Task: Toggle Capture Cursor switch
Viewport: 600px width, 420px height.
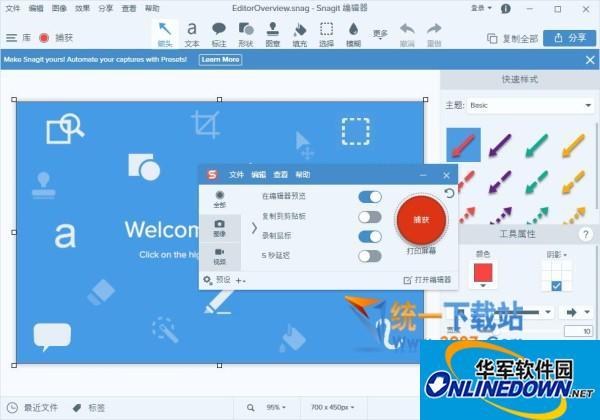Action: click(x=370, y=236)
